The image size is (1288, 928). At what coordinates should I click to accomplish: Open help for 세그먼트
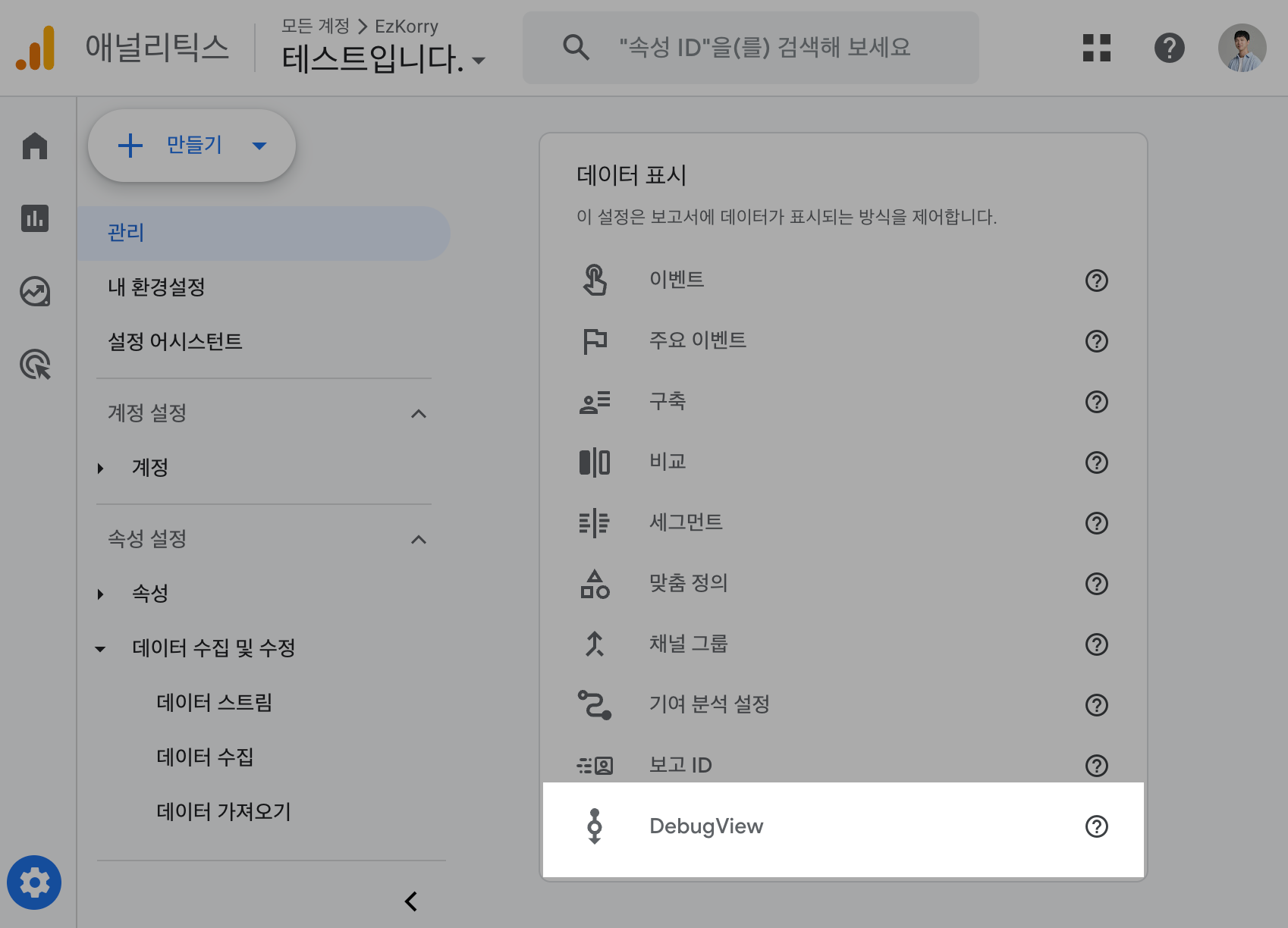1097,522
